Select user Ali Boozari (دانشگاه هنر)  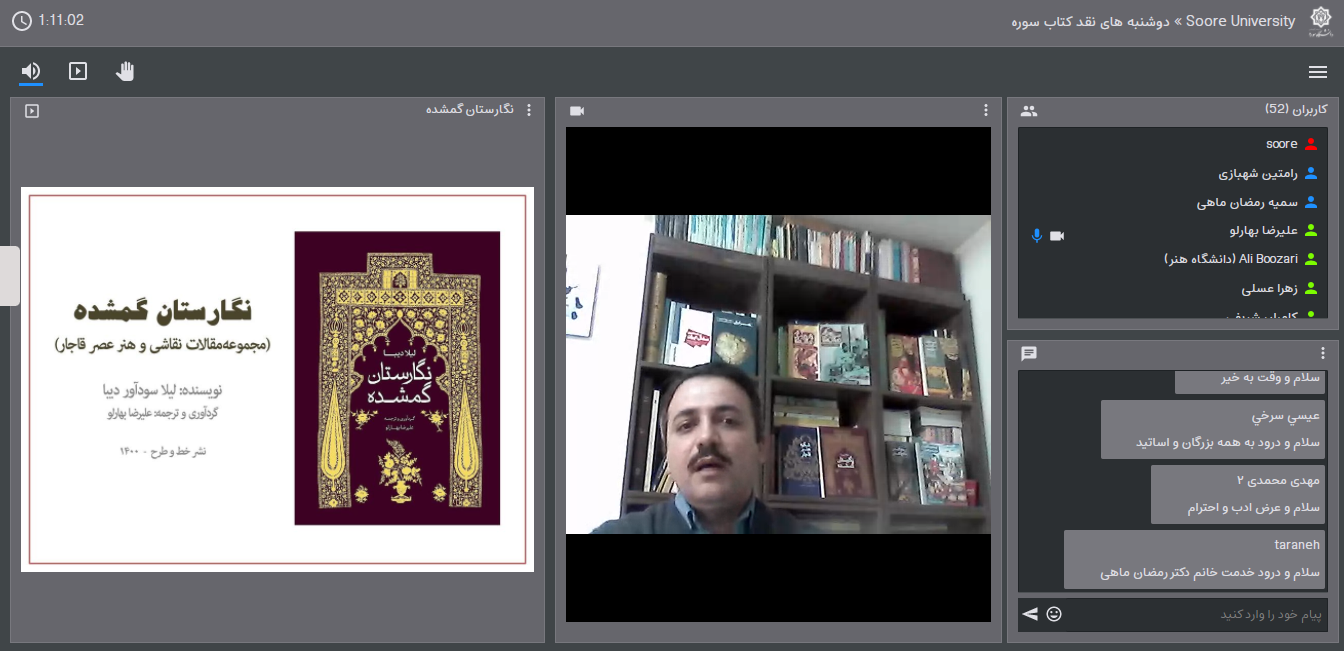tap(1173, 259)
